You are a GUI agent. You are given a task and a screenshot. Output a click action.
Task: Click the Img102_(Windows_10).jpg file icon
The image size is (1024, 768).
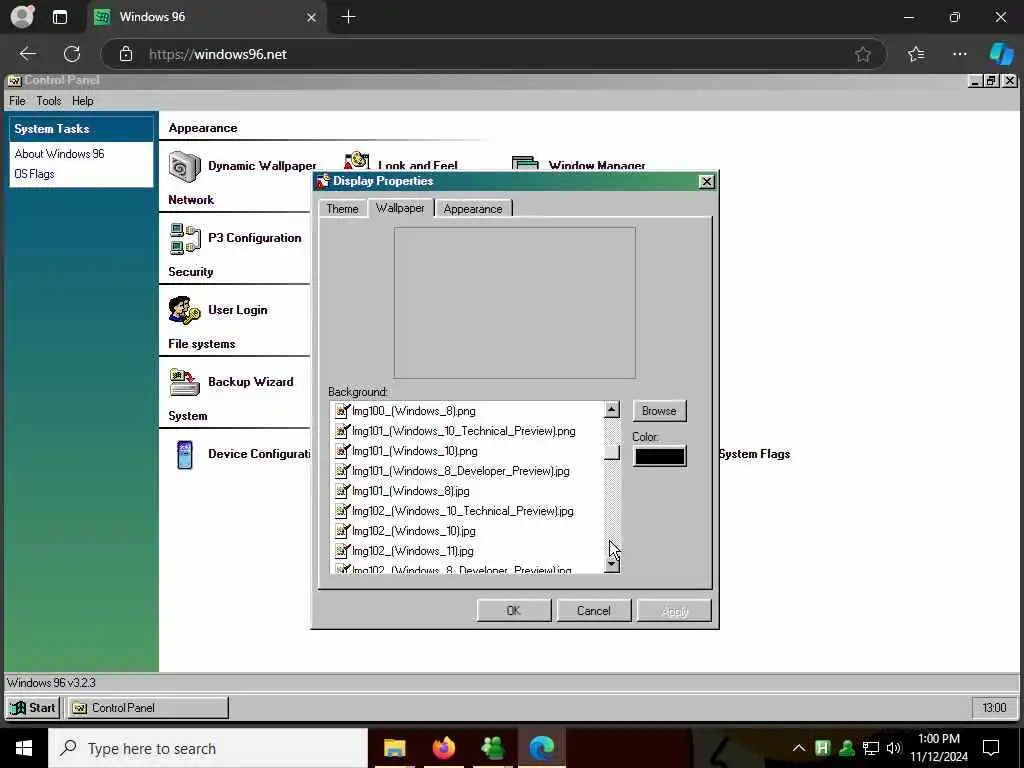pos(342,530)
